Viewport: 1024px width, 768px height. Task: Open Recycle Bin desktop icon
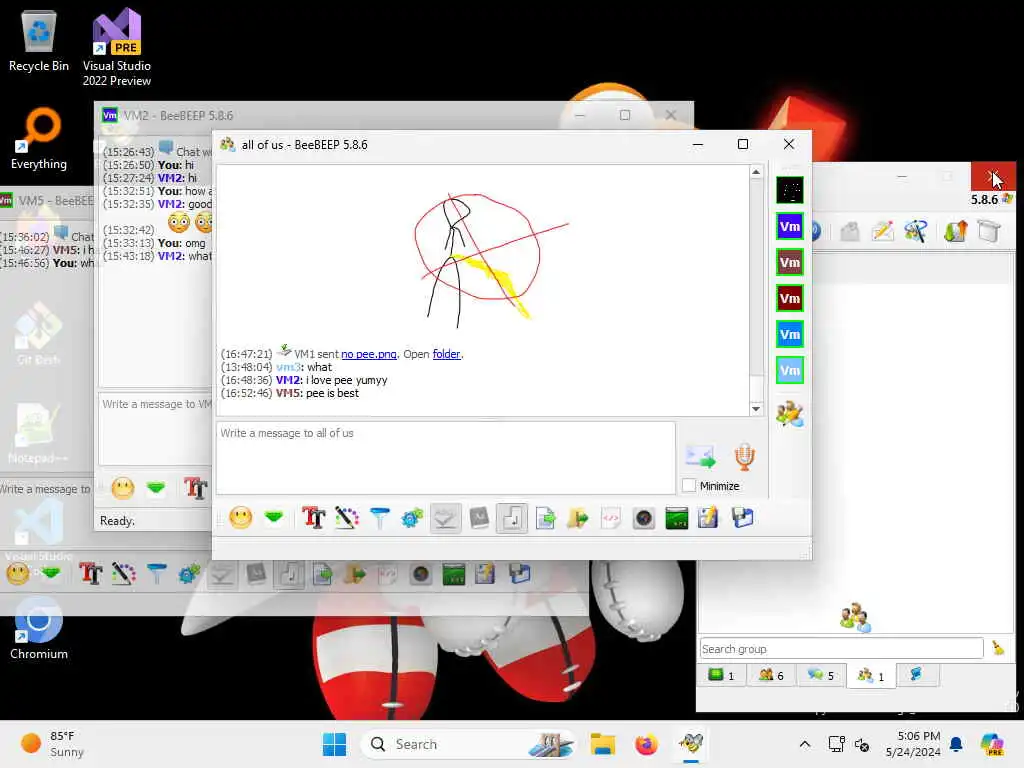(39, 42)
